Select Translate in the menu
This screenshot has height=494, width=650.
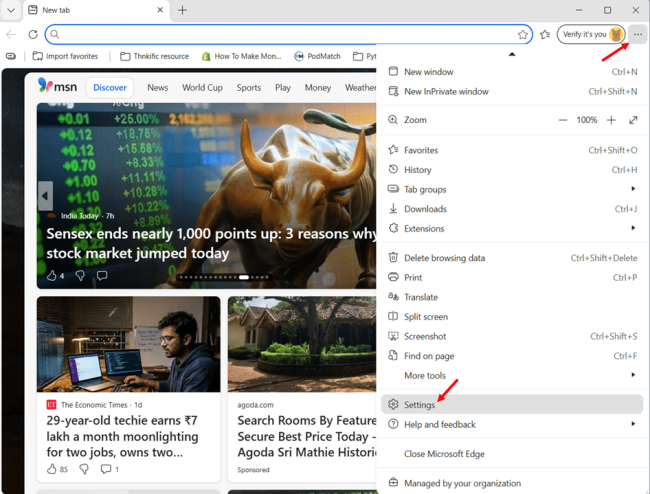click(x=512, y=297)
